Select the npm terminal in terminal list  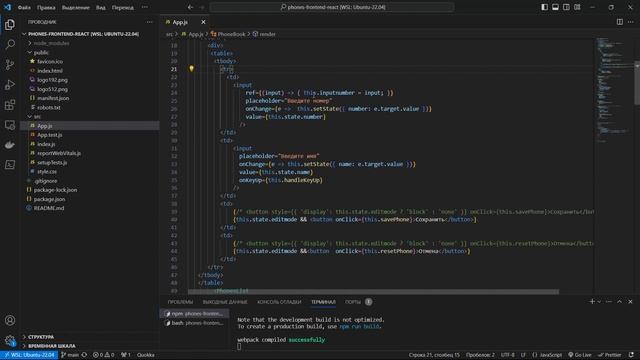click(194, 313)
